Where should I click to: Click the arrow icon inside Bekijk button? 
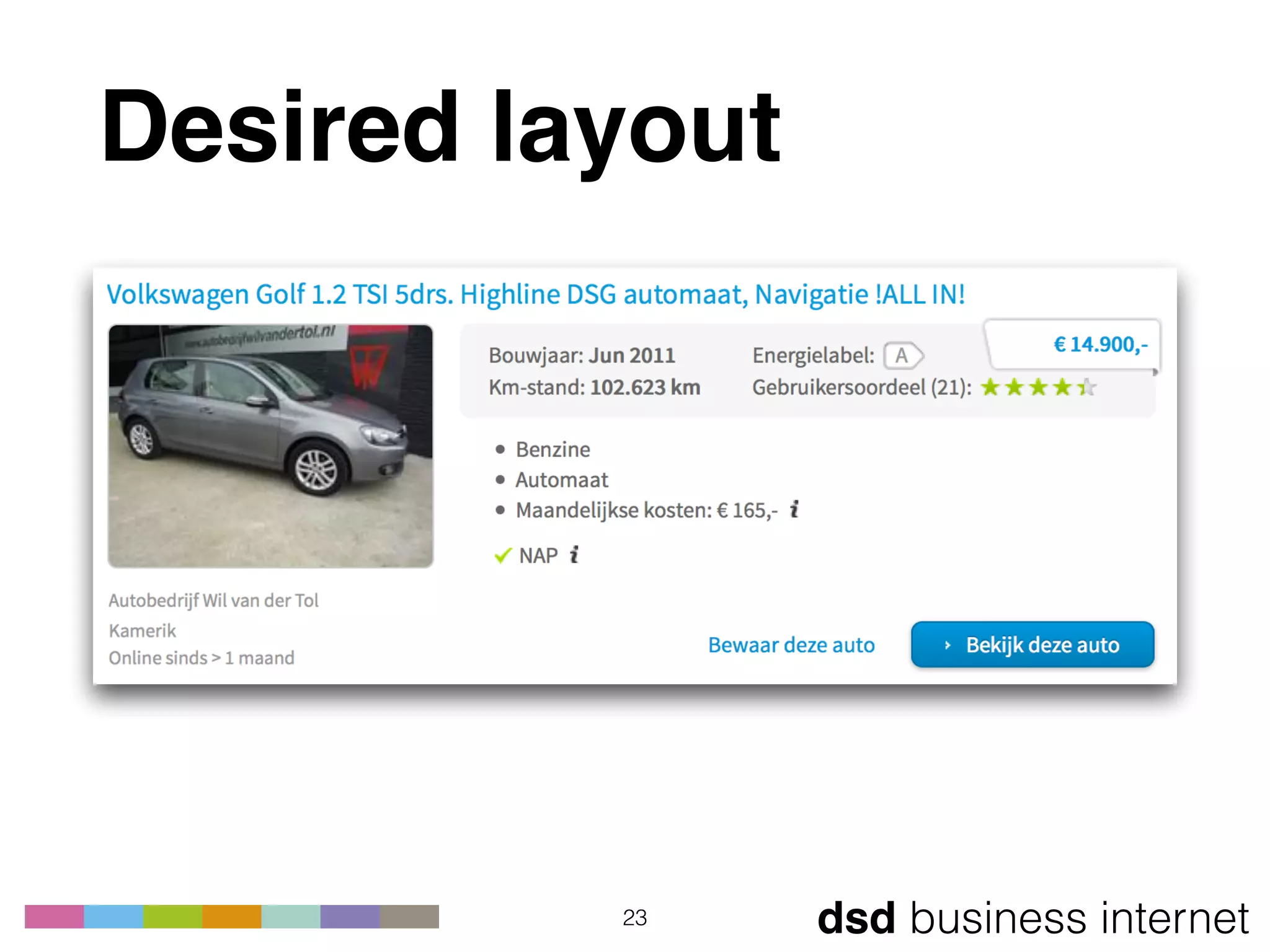point(947,645)
